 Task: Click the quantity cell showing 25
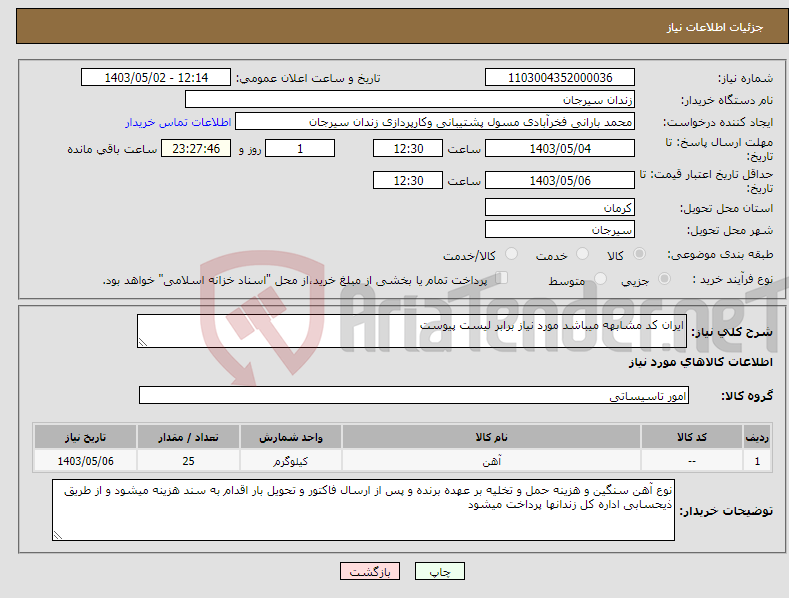click(188, 461)
